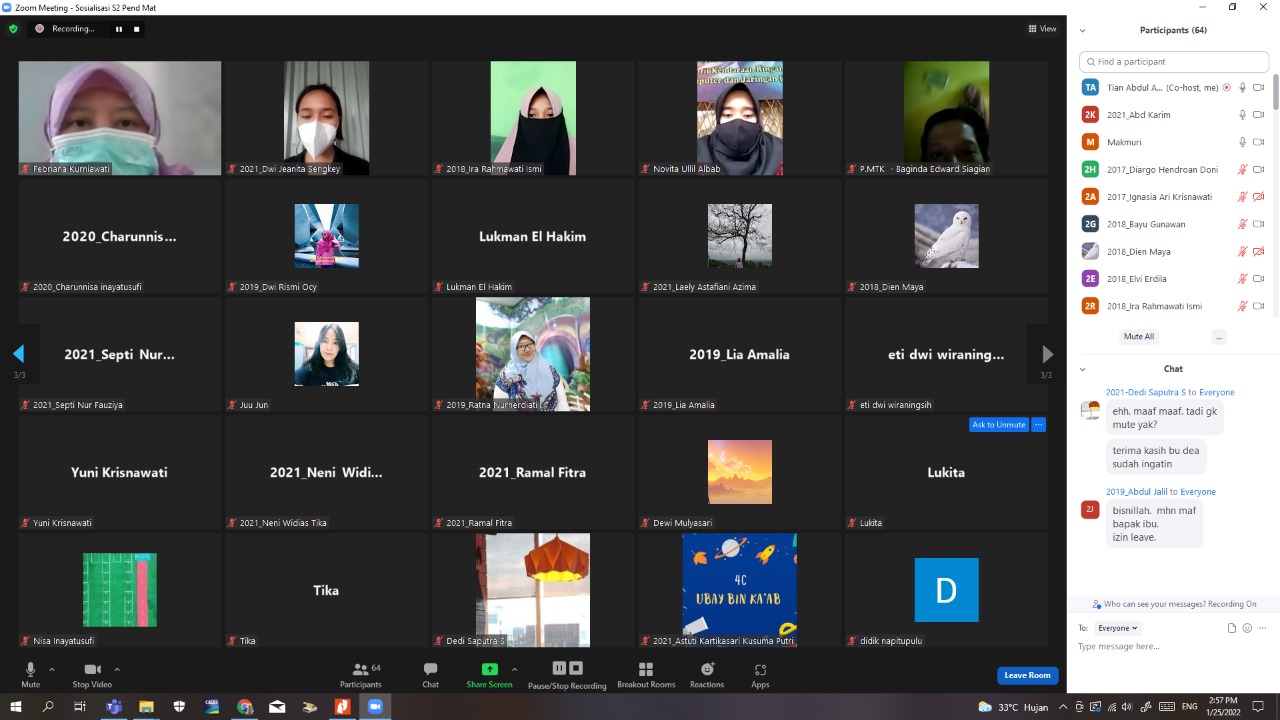Open Mail app in taskbar
Image resolution: width=1280 pixels, height=720 pixels.
click(x=277, y=707)
